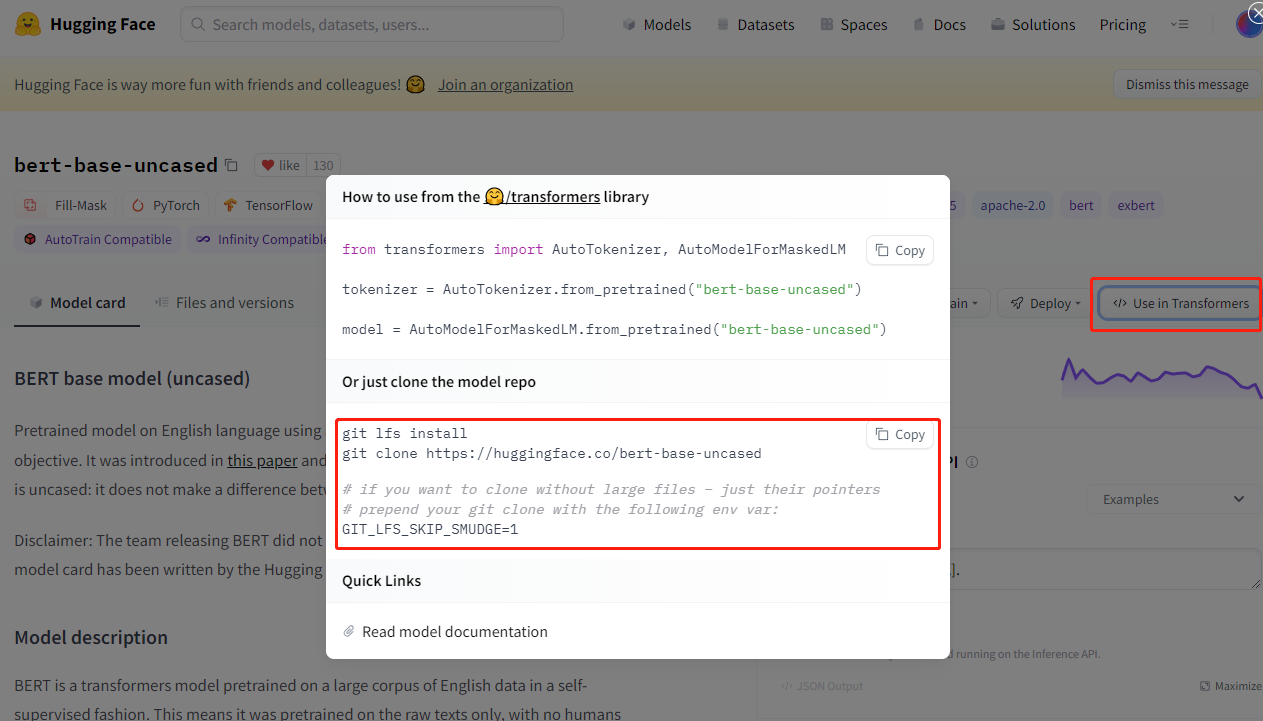Open the Models navigation item
Image resolution: width=1263 pixels, height=721 pixels.
tap(656, 24)
